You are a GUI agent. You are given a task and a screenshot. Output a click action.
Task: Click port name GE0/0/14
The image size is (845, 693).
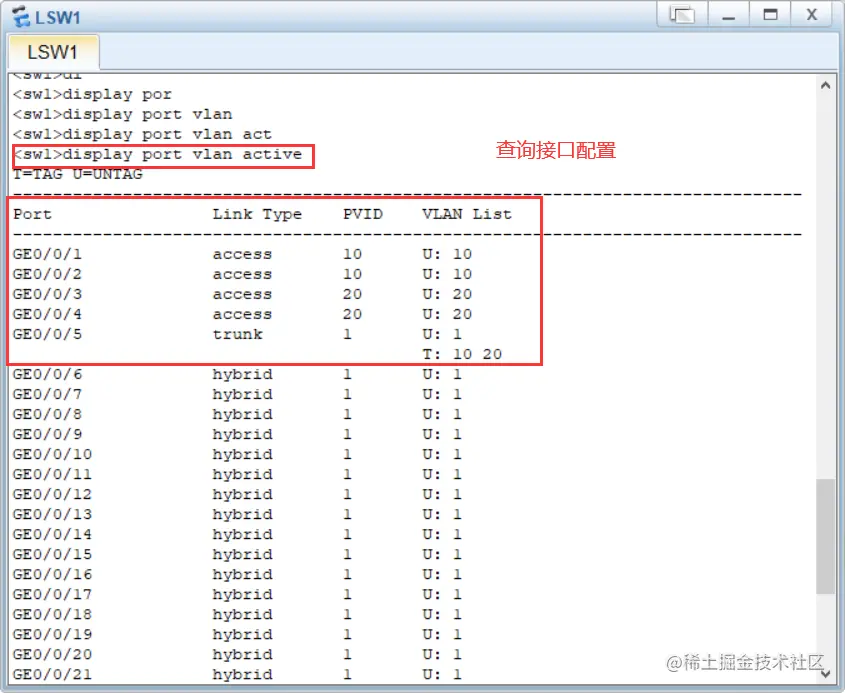point(52,533)
